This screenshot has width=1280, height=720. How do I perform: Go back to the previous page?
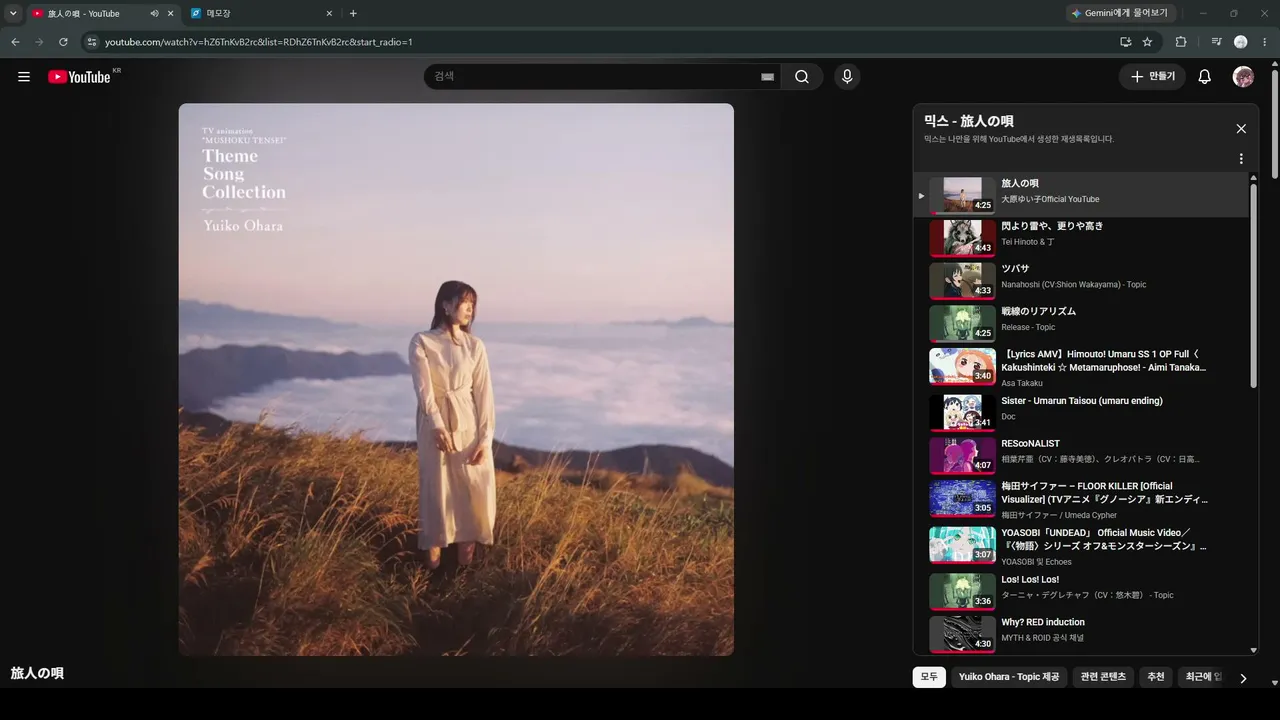[x=15, y=42]
